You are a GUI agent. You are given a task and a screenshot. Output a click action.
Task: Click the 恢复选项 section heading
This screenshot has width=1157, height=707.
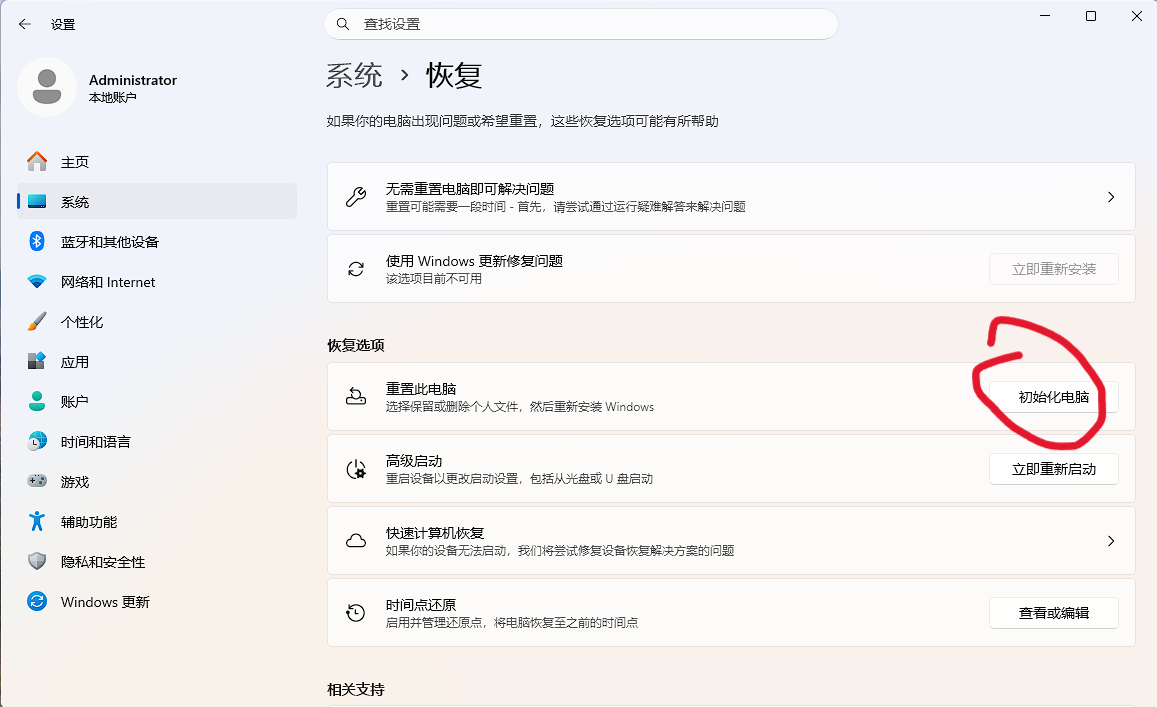(x=356, y=345)
